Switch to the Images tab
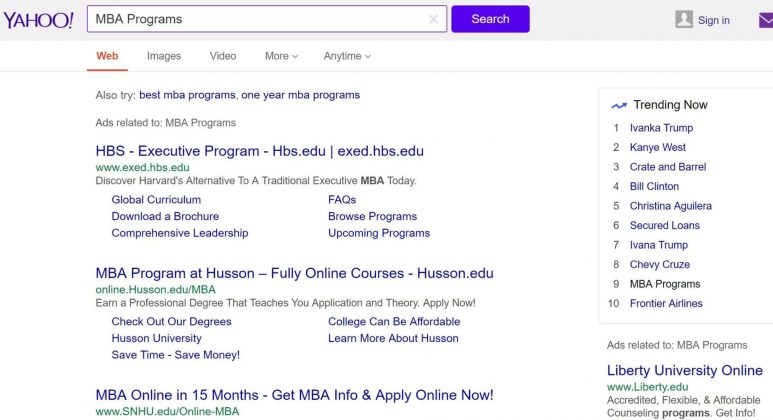Image resolution: width=773 pixels, height=420 pixels. [x=164, y=56]
